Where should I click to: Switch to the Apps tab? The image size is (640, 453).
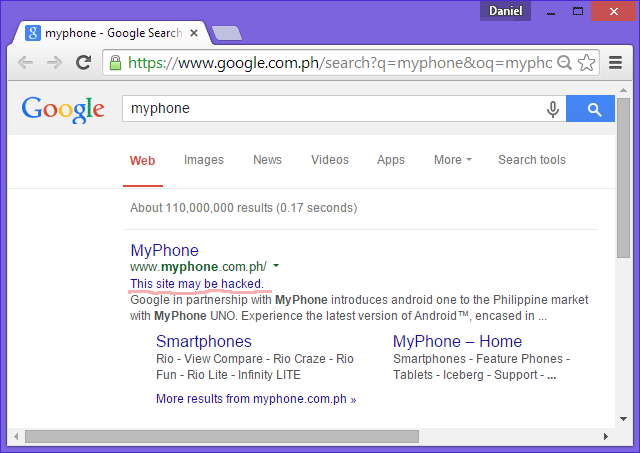click(x=391, y=160)
